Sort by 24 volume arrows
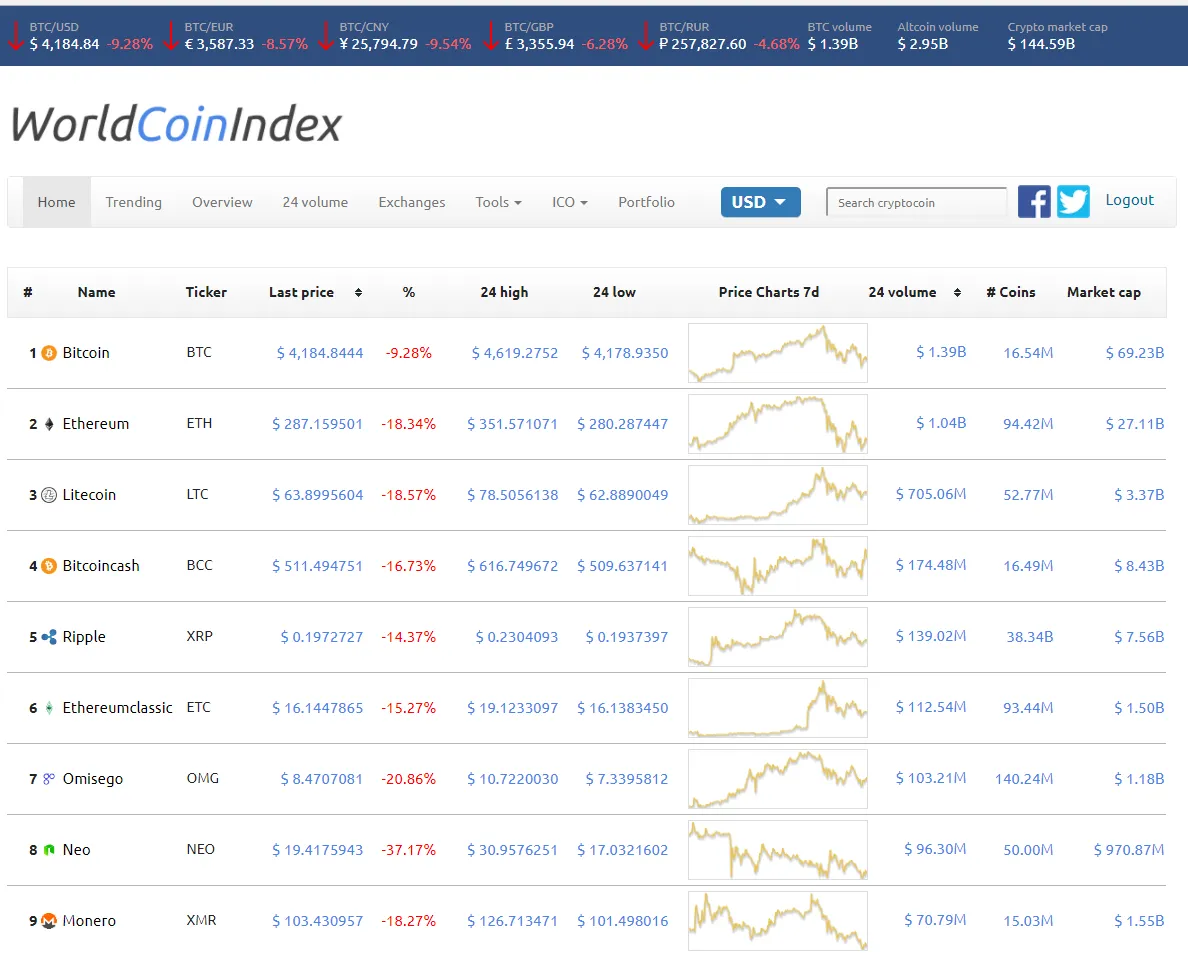This screenshot has width=1188, height=953. tap(957, 292)
